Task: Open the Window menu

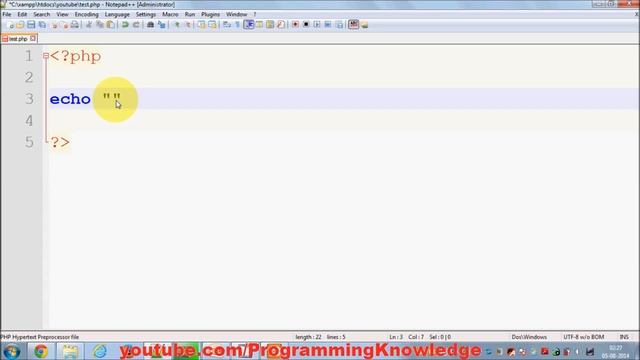Action: 237,14
